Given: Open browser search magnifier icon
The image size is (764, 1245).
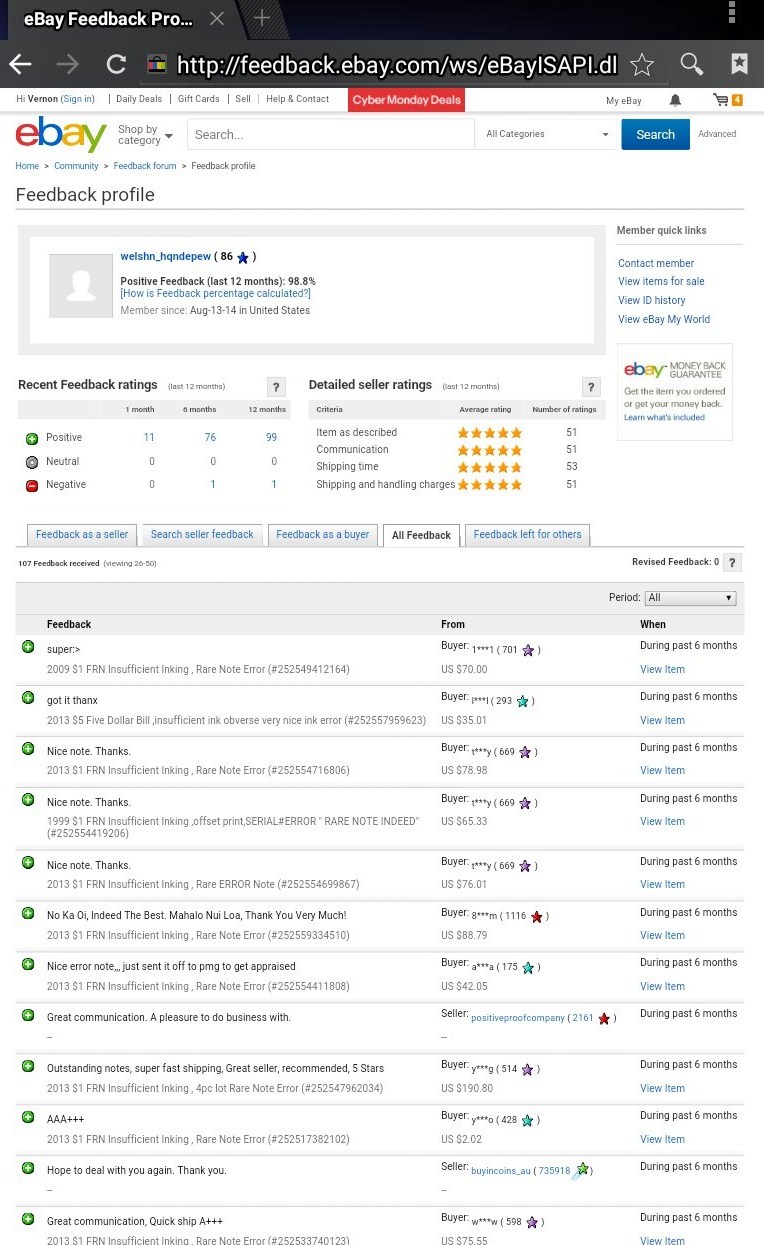Looking at the screenshot, I should (691, 65).
